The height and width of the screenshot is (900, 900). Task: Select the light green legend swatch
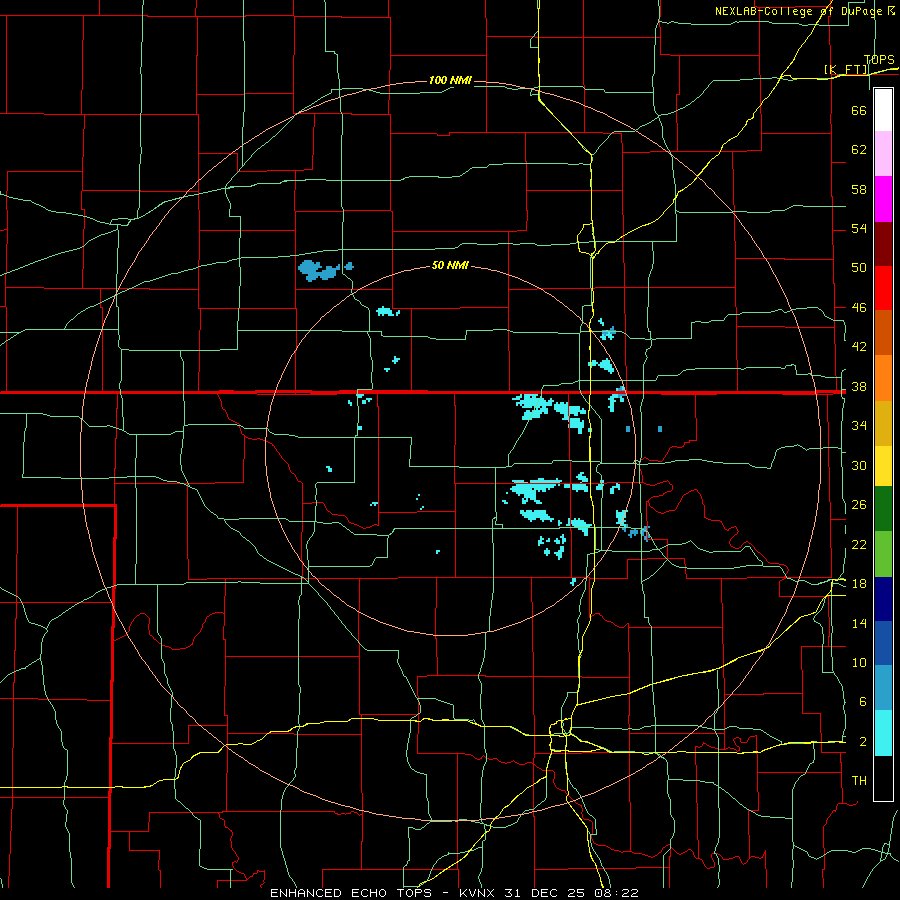tap(883, 554)
